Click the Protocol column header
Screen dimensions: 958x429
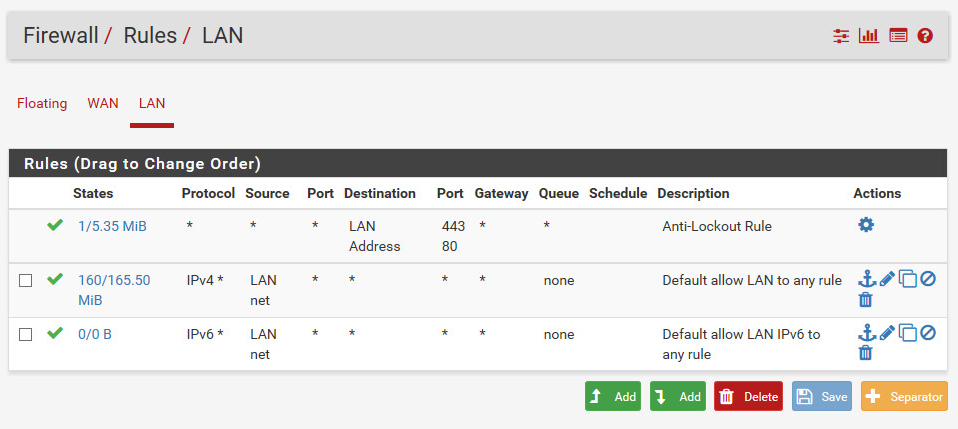coord(208,194)
